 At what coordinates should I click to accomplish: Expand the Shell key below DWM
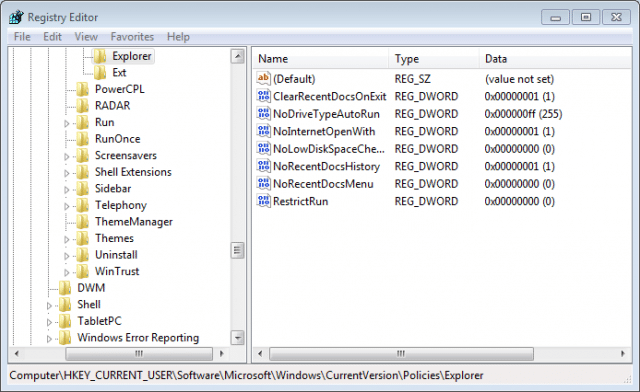pos(49,305)
